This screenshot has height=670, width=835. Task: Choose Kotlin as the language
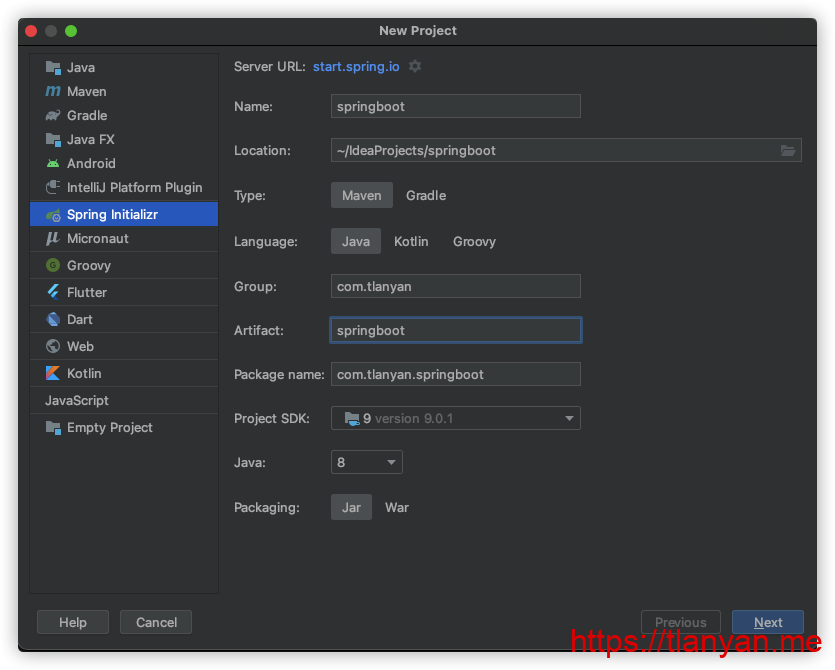click(411, 241)
